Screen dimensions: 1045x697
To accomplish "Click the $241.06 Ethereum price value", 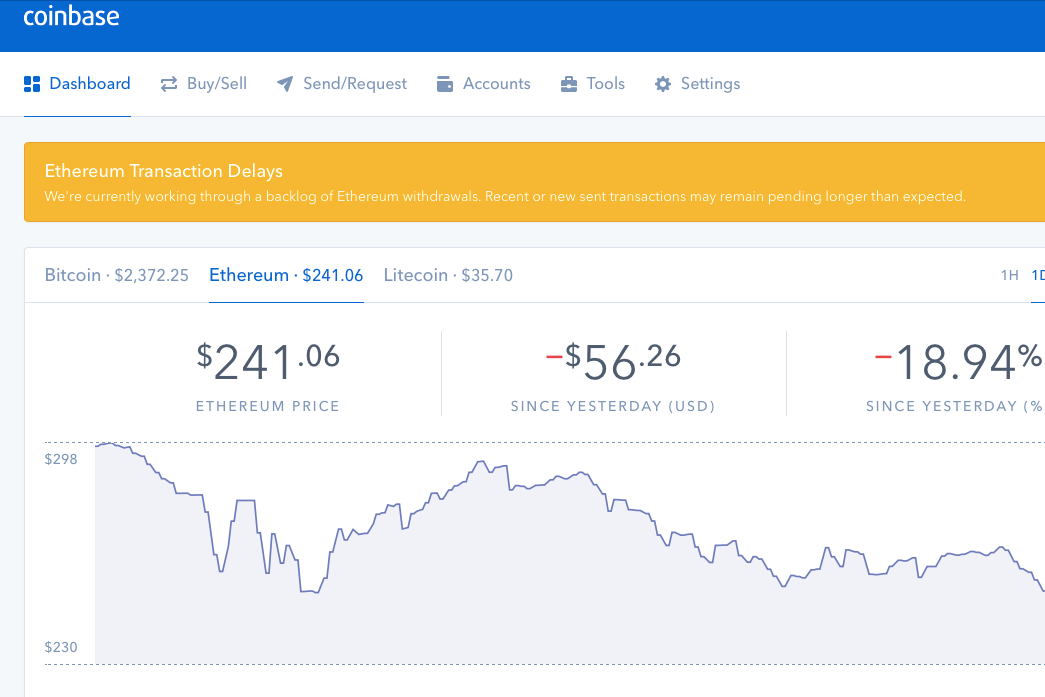I will click(x=268, y=362).
